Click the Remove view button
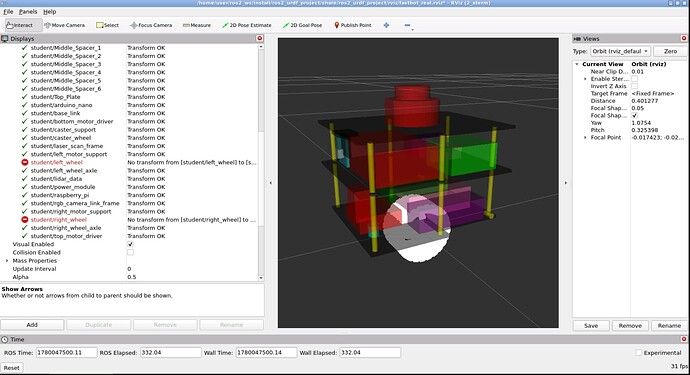 [630, 326]
